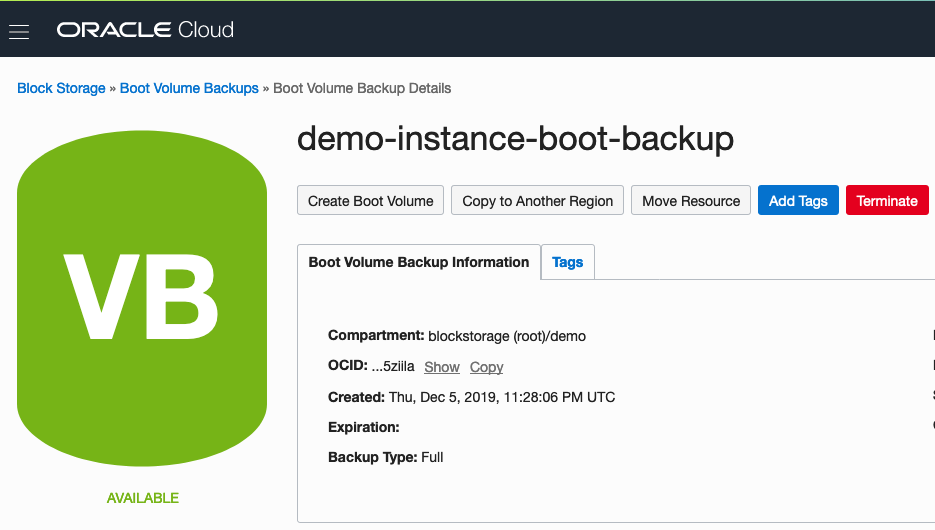The width and height of the screenshot is (935, 530).
Task: Click Boot Volume Backup Details breadcrumb text
Action: [x=362, y=88]
